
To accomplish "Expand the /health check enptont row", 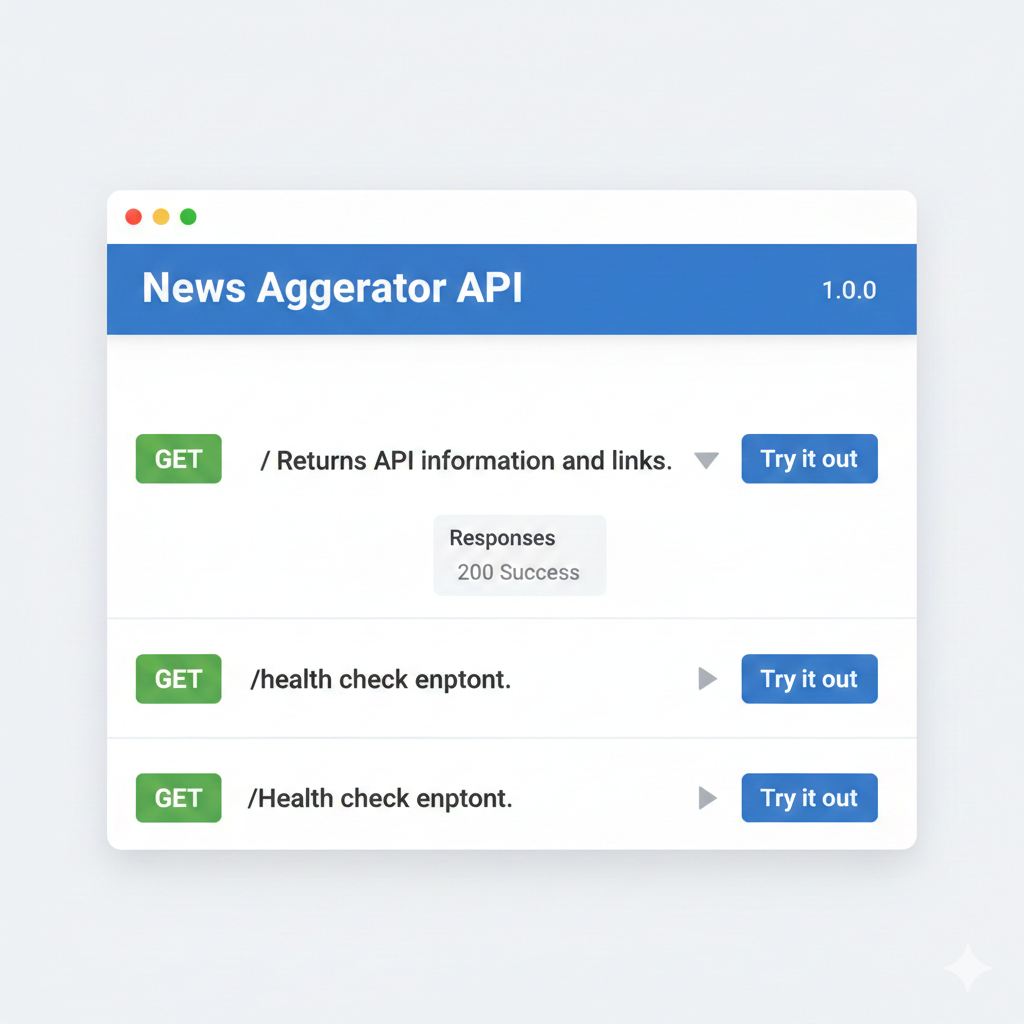I will [x=708, y=679].
